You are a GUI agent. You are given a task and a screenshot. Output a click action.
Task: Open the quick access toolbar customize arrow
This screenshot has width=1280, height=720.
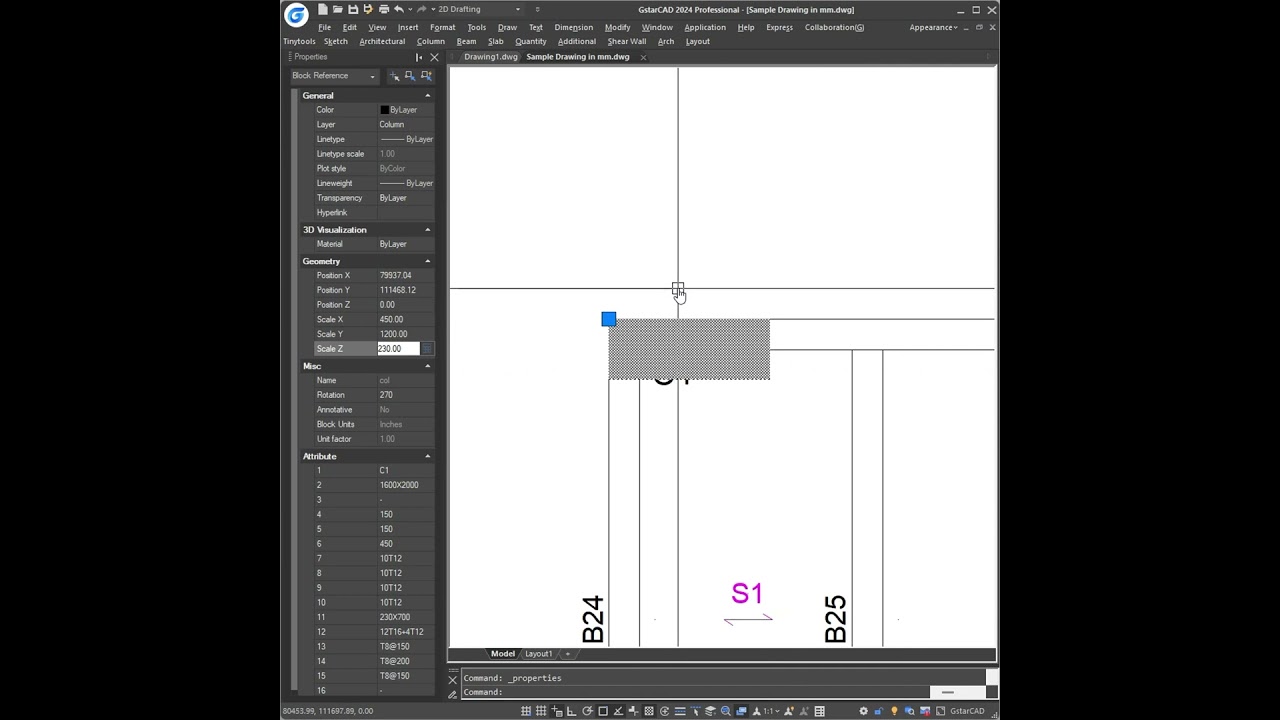point(537,9)
